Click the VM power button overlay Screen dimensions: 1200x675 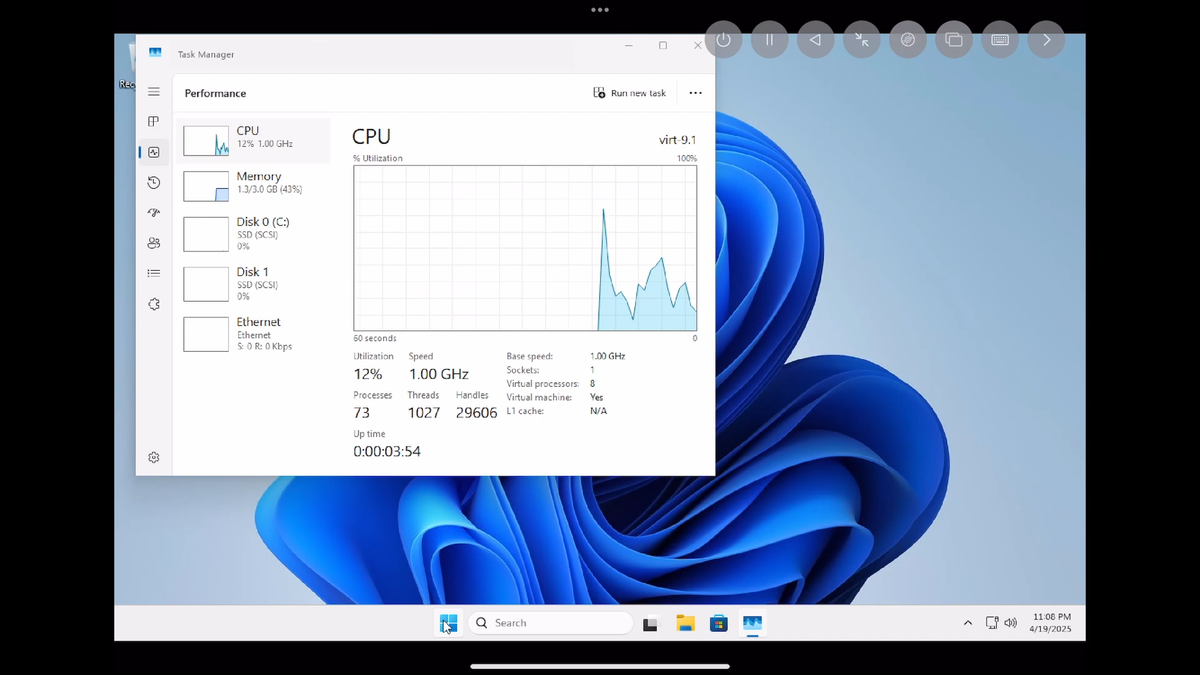(x=723, y=40)
